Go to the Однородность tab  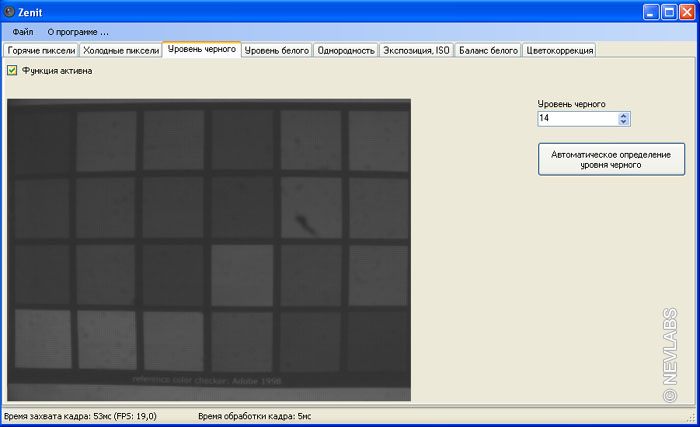345,50
